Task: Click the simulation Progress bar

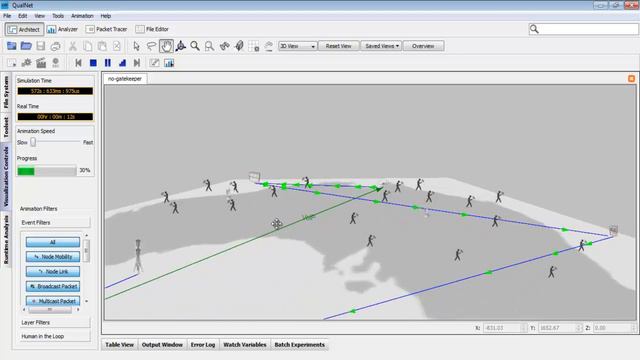Action: (47, 171)
